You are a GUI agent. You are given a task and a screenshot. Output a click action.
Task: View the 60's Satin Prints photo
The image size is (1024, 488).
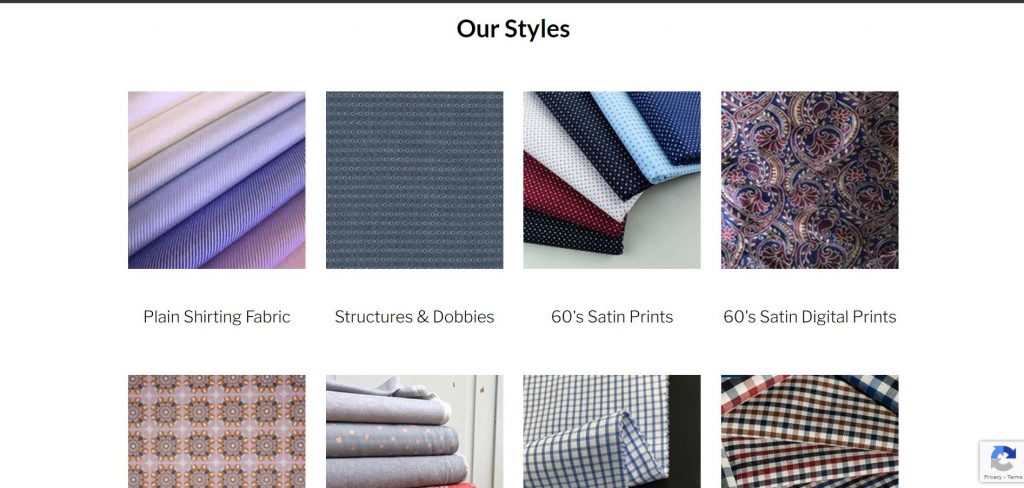(x=612, y=180)
